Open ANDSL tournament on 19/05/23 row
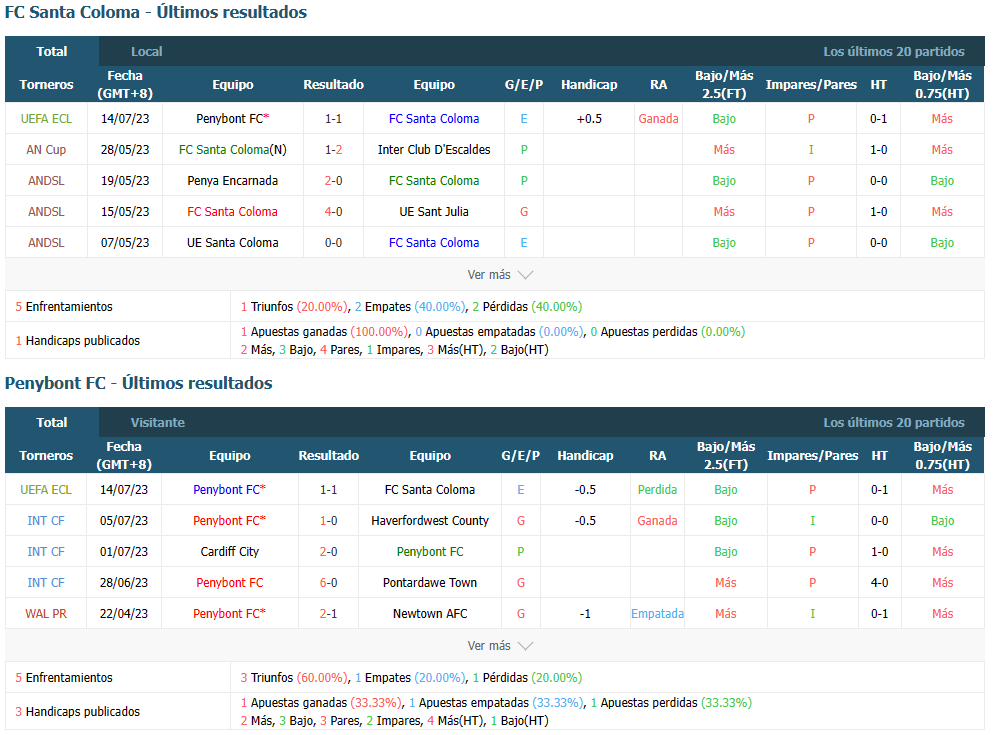The height and width of the screenshot is (735, 993). (46, 180)
